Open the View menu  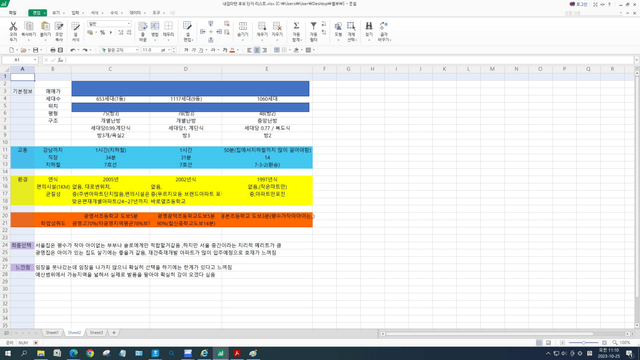(56, 13)
